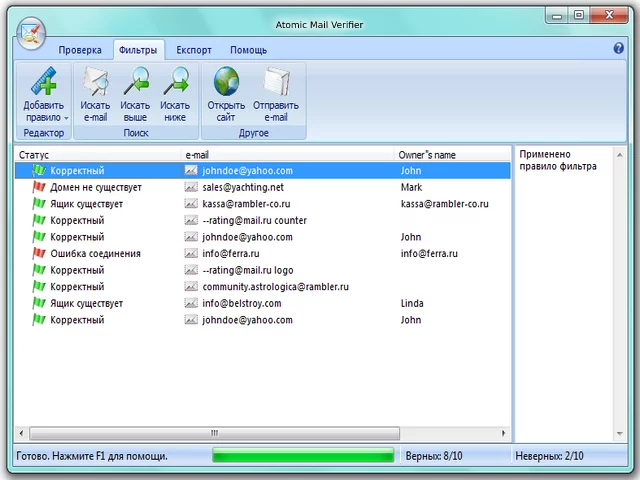Click the red flag beside Ошибка соединения

click(39, 253)
